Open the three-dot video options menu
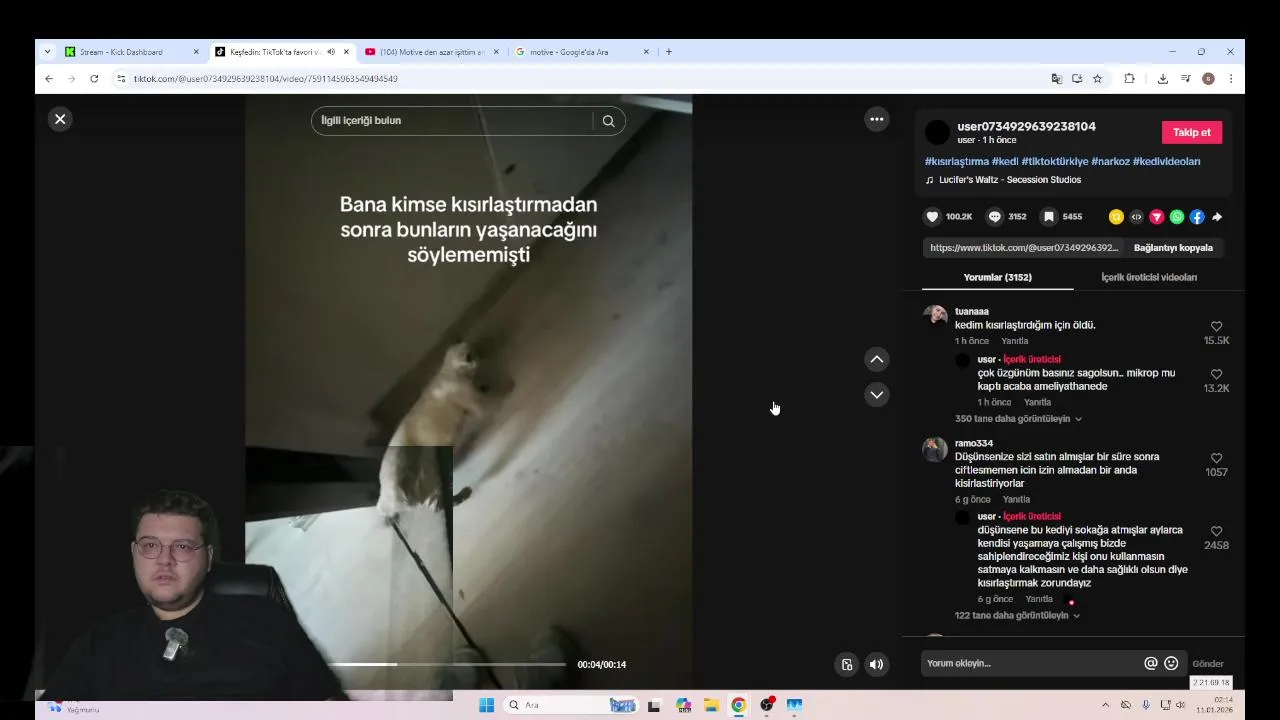Image resolution: width=1280 pixels, height=720 pixels. [x=877, y=119]
